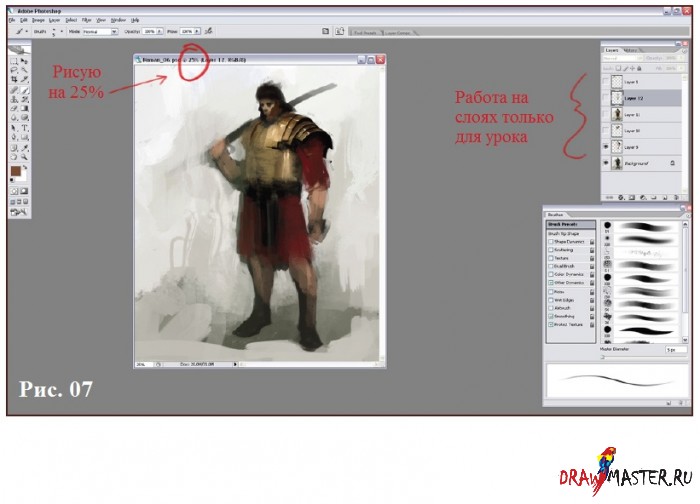Viewport: 700px width, 504px height.
Task: Switch to the History tab
Action: (x=630, y=50)
